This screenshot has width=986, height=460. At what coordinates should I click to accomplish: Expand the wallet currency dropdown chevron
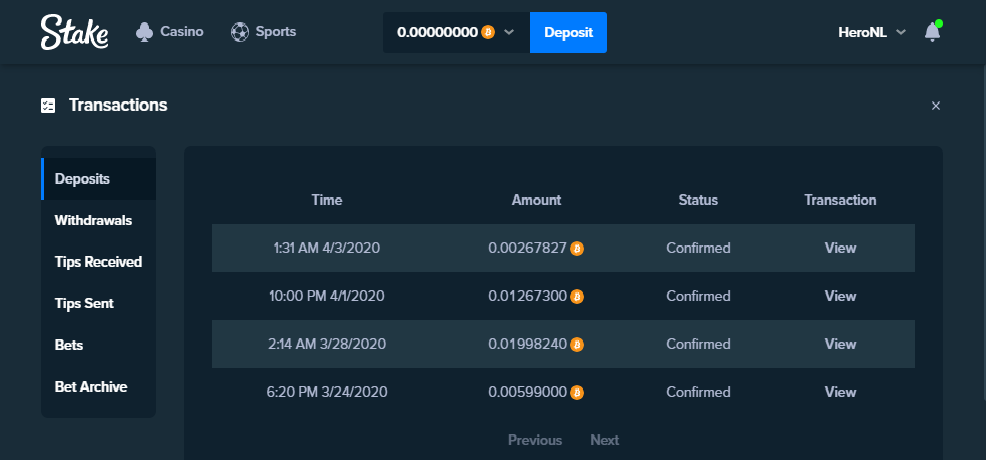(x=509, y=32)
